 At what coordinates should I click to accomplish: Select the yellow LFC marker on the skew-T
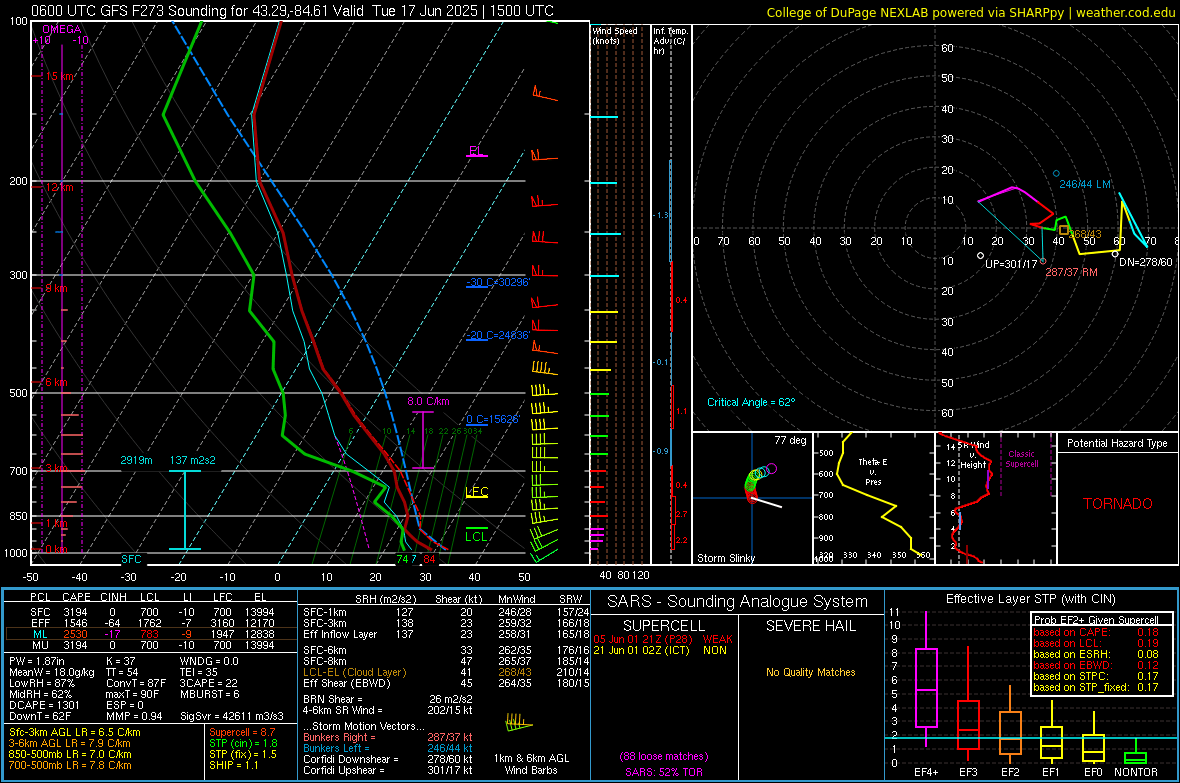point(476,492)
